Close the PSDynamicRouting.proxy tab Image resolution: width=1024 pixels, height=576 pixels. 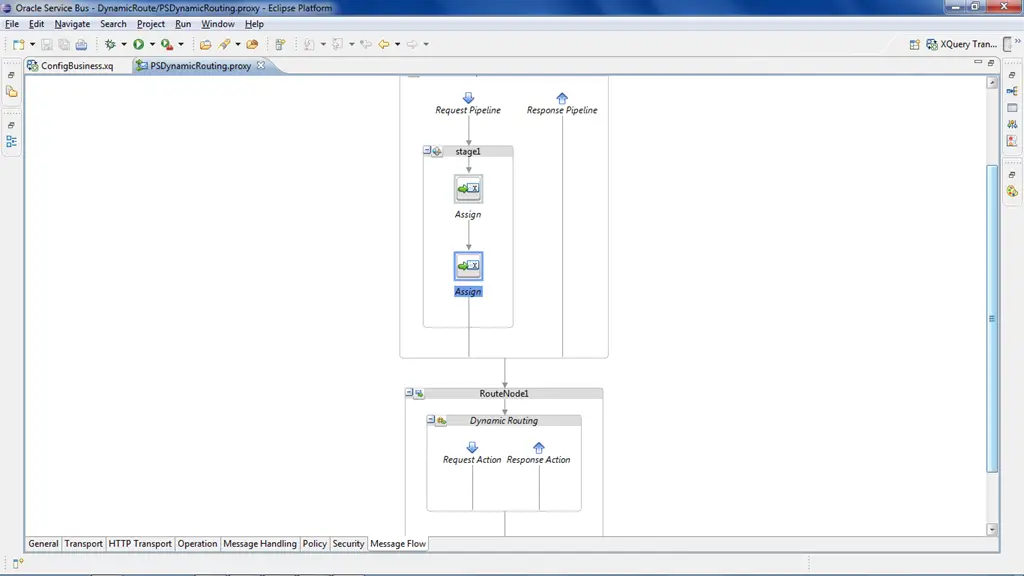click(261, 65)
